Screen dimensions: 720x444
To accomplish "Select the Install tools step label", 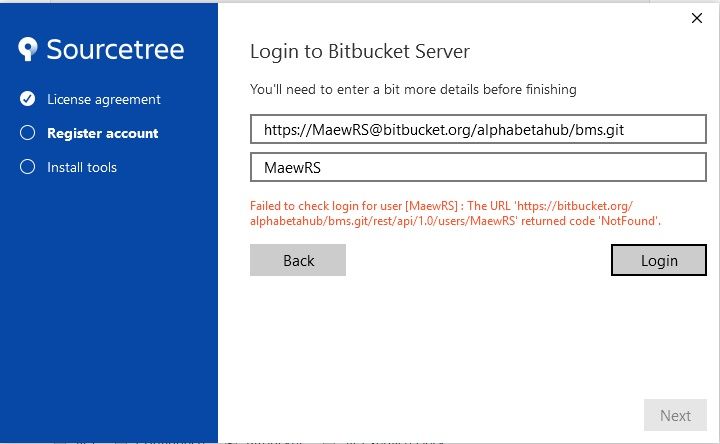I will tap(82, 167).
